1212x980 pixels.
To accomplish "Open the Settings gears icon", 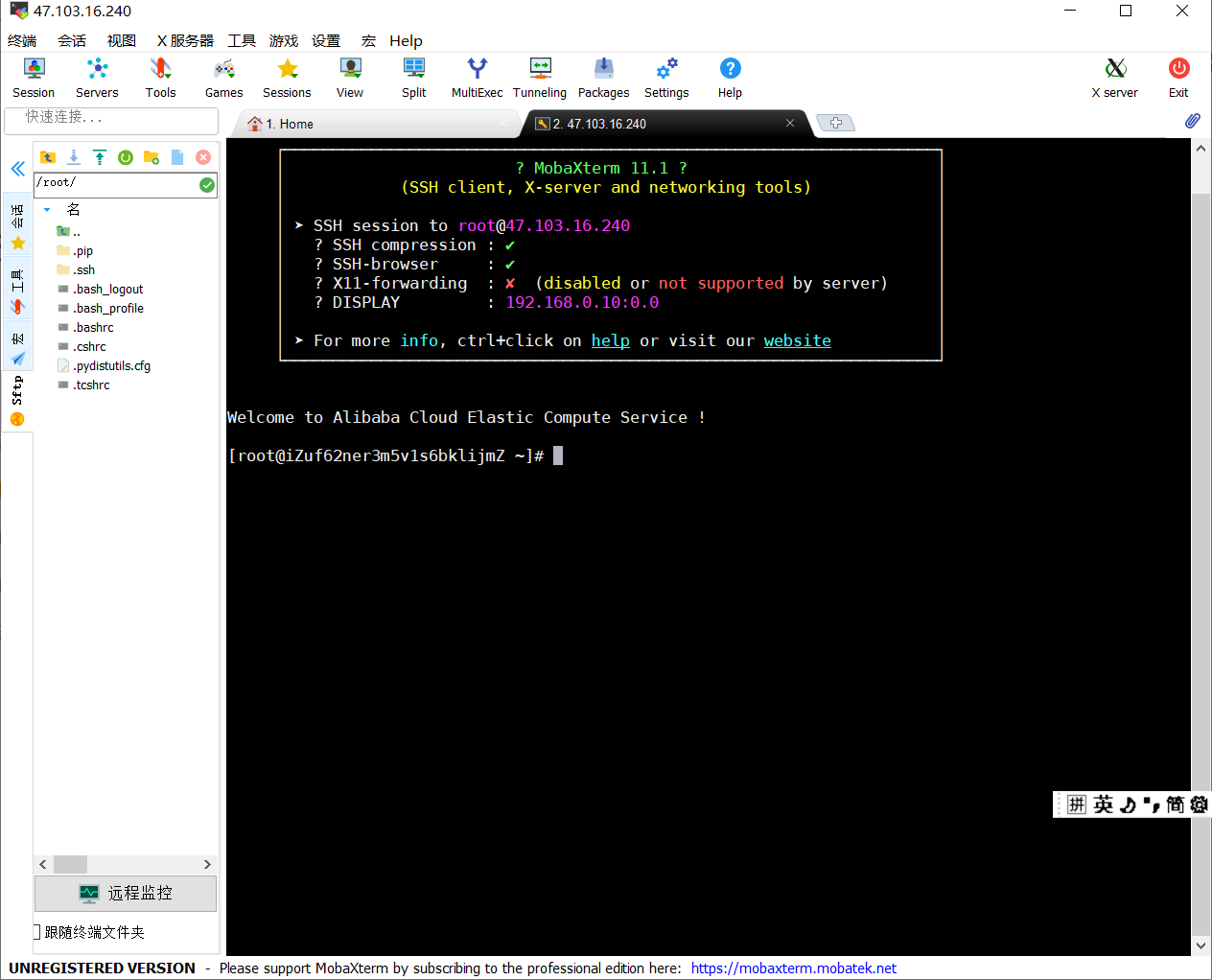I will 666,78.
